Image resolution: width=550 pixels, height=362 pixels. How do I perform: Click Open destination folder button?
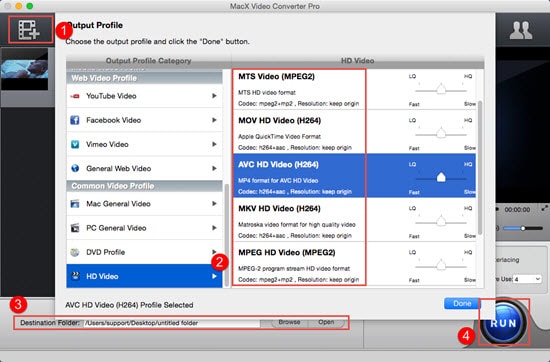pyautogui.click(x=326, y=322)
